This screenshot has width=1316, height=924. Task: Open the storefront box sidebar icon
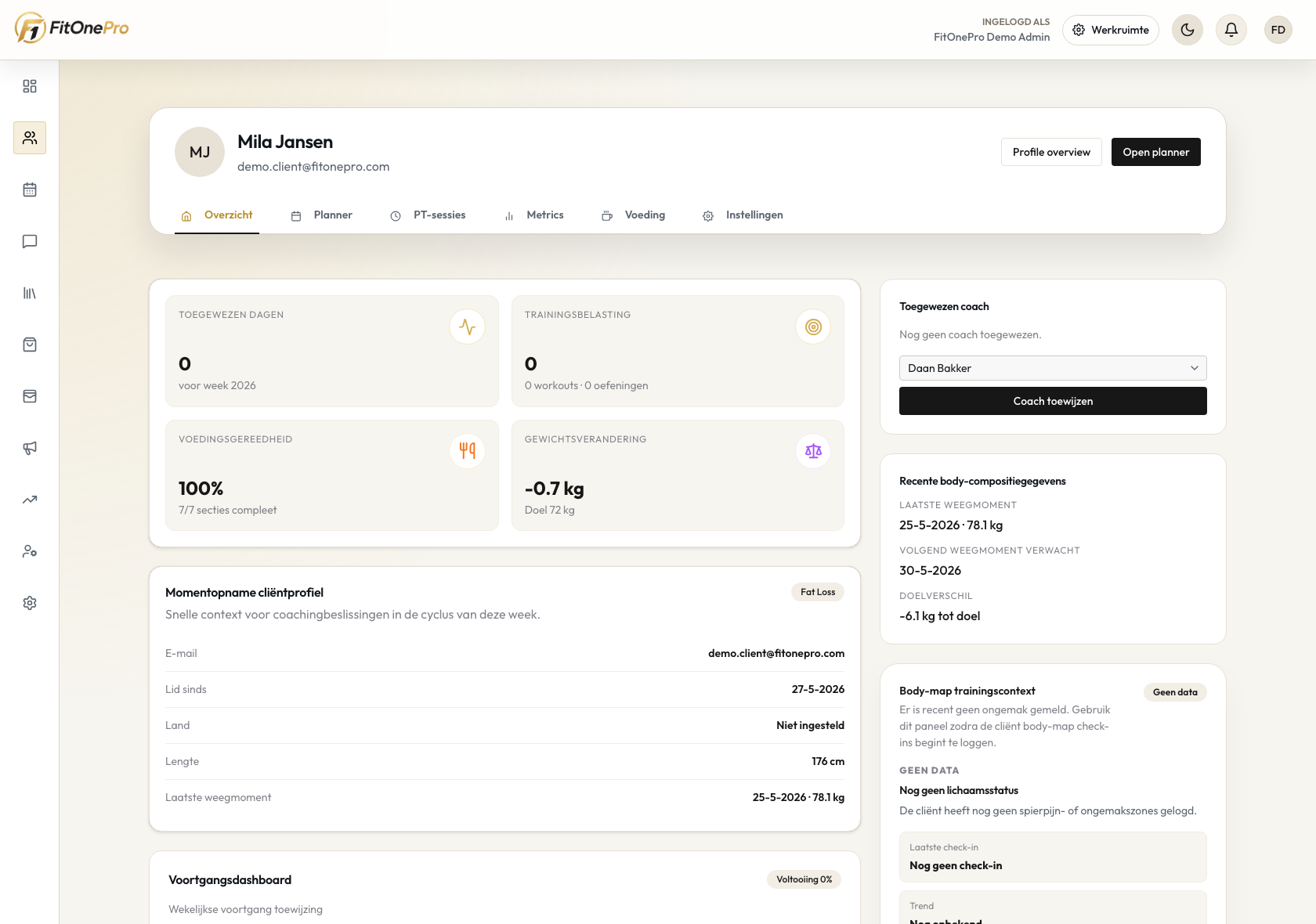coord(30,396)
